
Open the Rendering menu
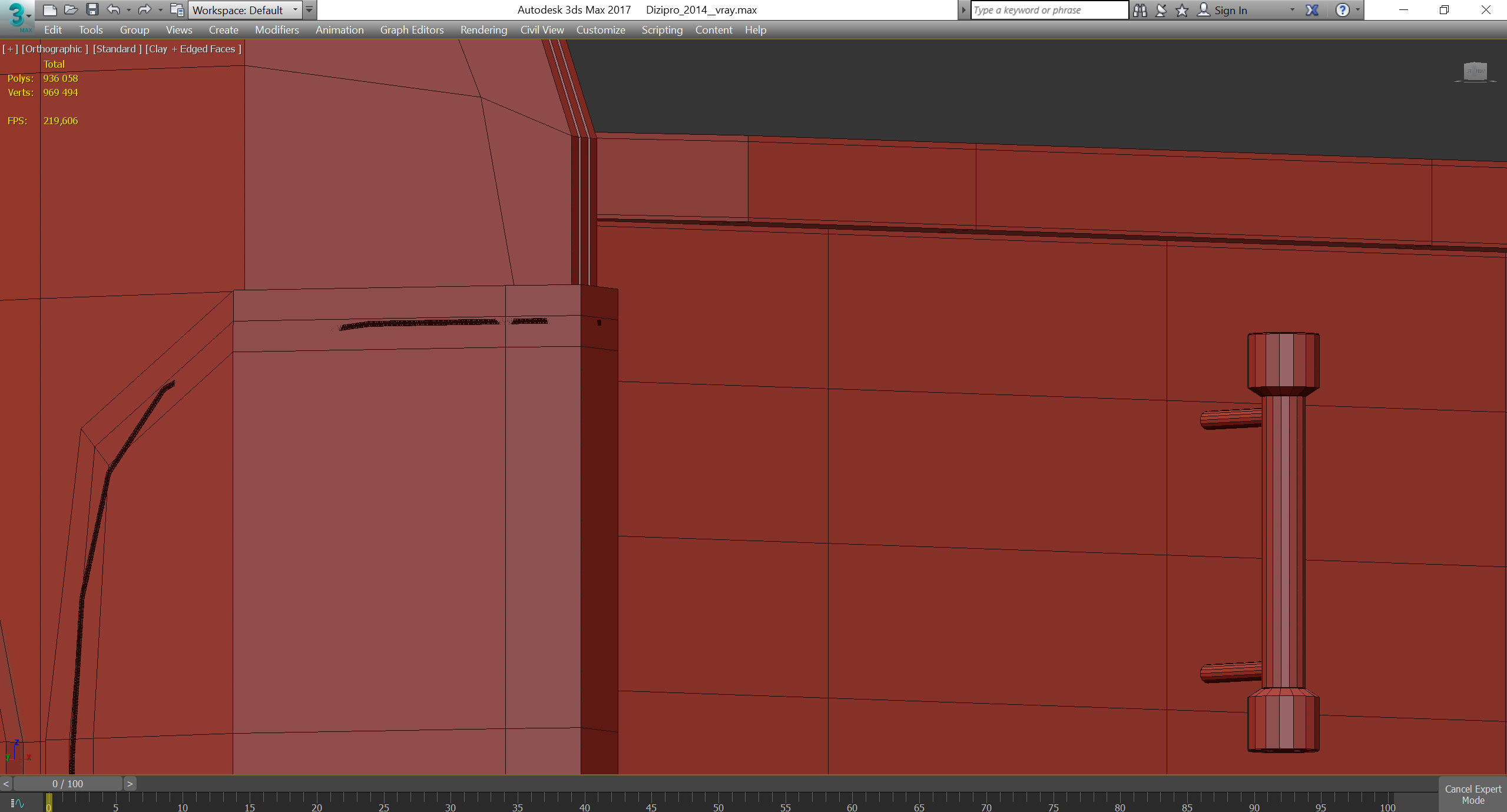coord(483,30)
